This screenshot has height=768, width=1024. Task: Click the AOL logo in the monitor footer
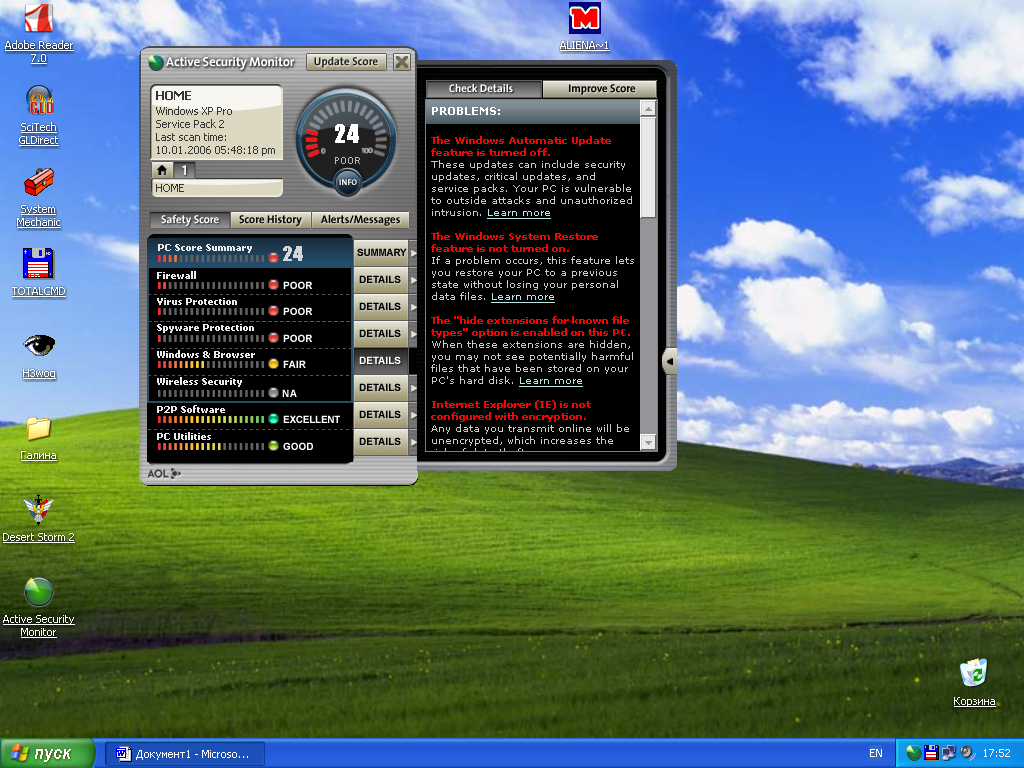(163, 473)
